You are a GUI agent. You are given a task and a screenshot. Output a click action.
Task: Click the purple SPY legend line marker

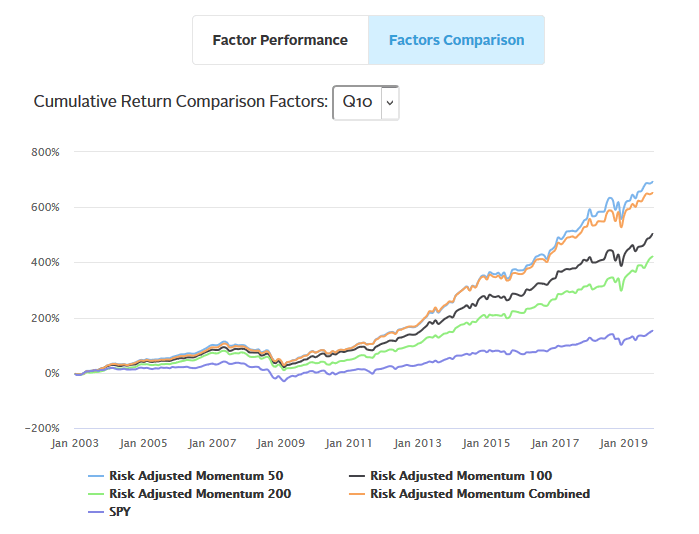96,511
